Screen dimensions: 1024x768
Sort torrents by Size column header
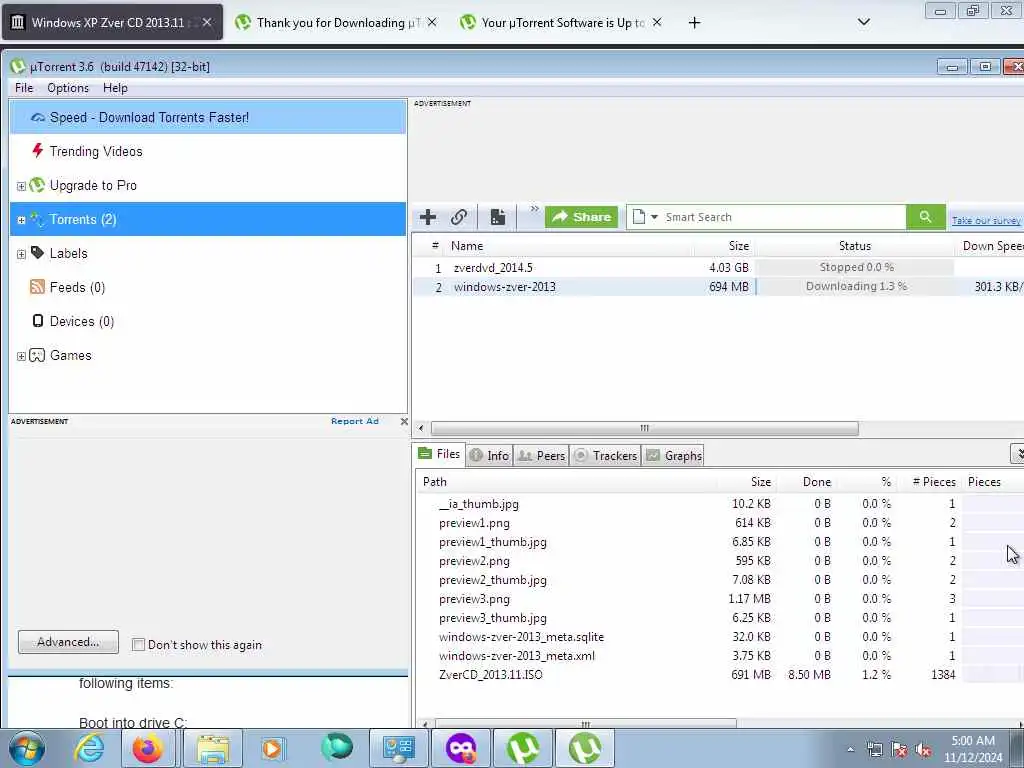pos(724,246)
